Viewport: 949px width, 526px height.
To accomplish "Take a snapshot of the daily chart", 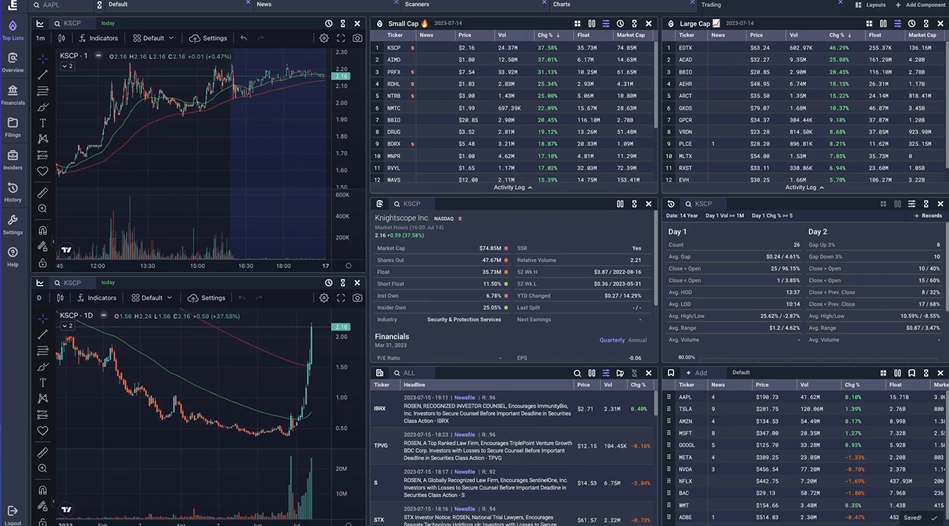I will coord(358,298).
